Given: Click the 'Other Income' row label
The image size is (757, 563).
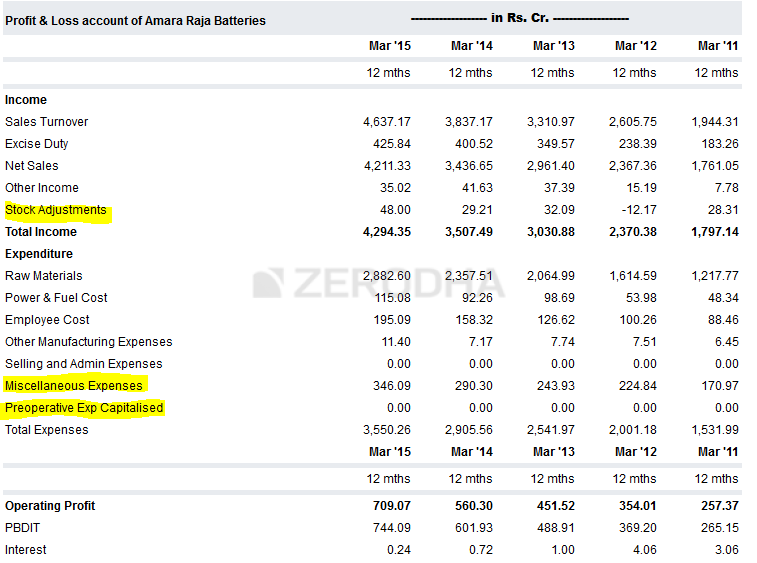Looking at the screenshot, I should [x=42, y=188].
